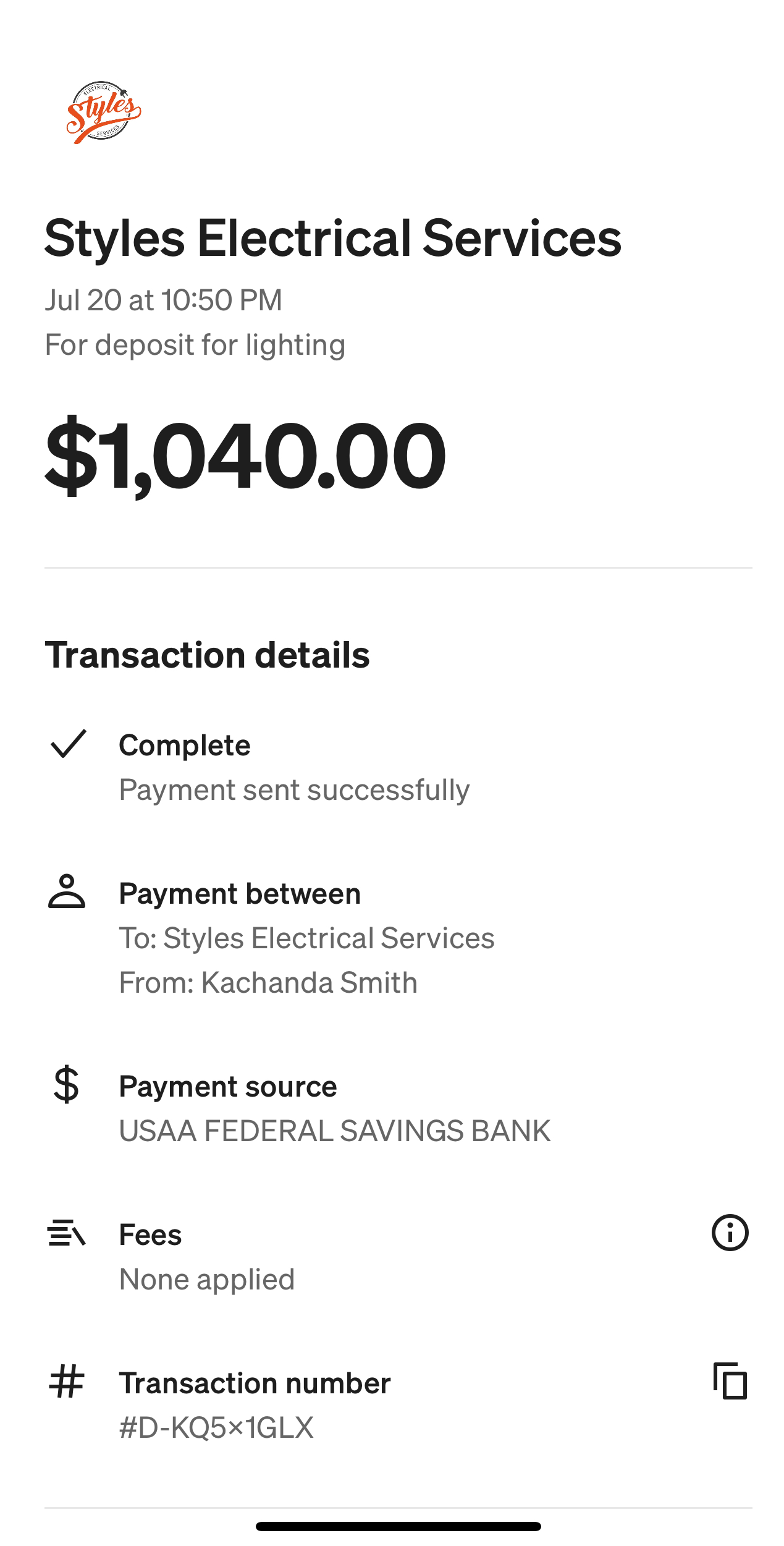This screenshot has width=784, height=1546.
Task: Tap the Transaction details heading
Action: tap(207, 655)
